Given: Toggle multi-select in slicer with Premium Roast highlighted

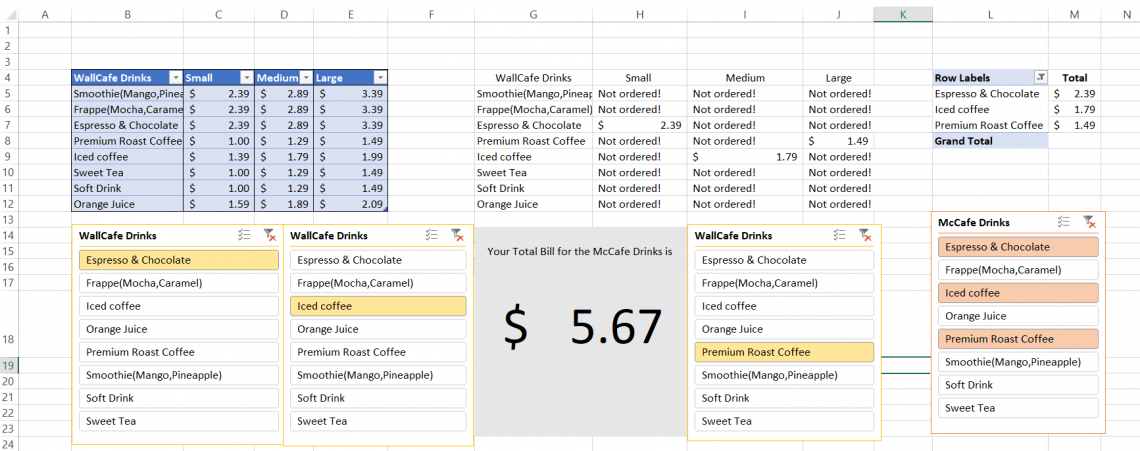Looking at the screenshot, I should click(x=841, y=235).
